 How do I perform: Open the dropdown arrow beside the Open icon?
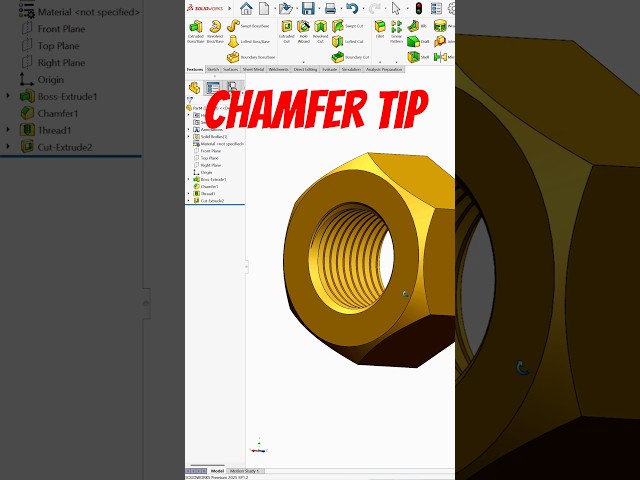297,8
